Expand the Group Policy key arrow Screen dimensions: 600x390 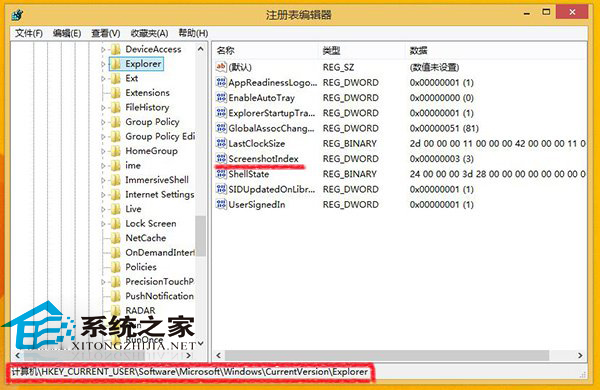pos(103,122)
